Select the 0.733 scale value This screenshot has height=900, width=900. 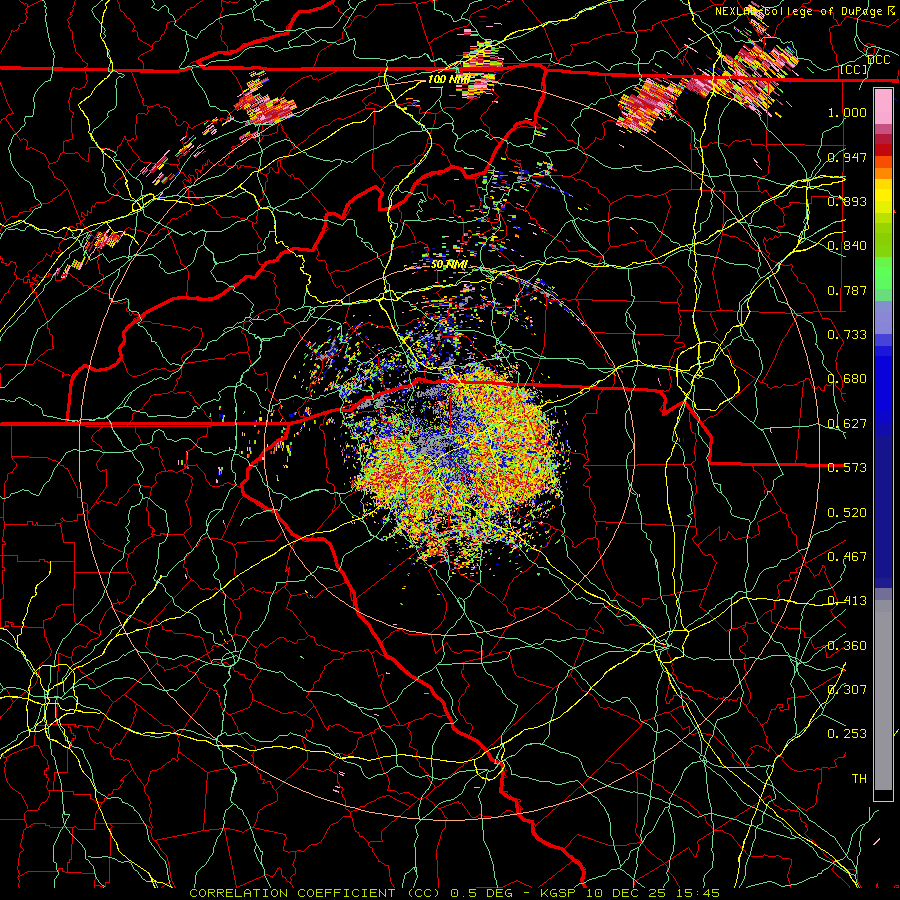[847, 335]
